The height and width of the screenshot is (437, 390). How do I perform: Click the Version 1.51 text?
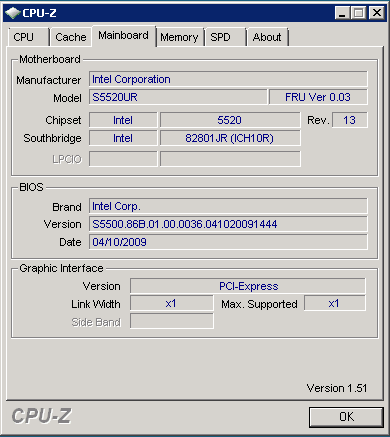pyautogui.click(x=337, y=388)
